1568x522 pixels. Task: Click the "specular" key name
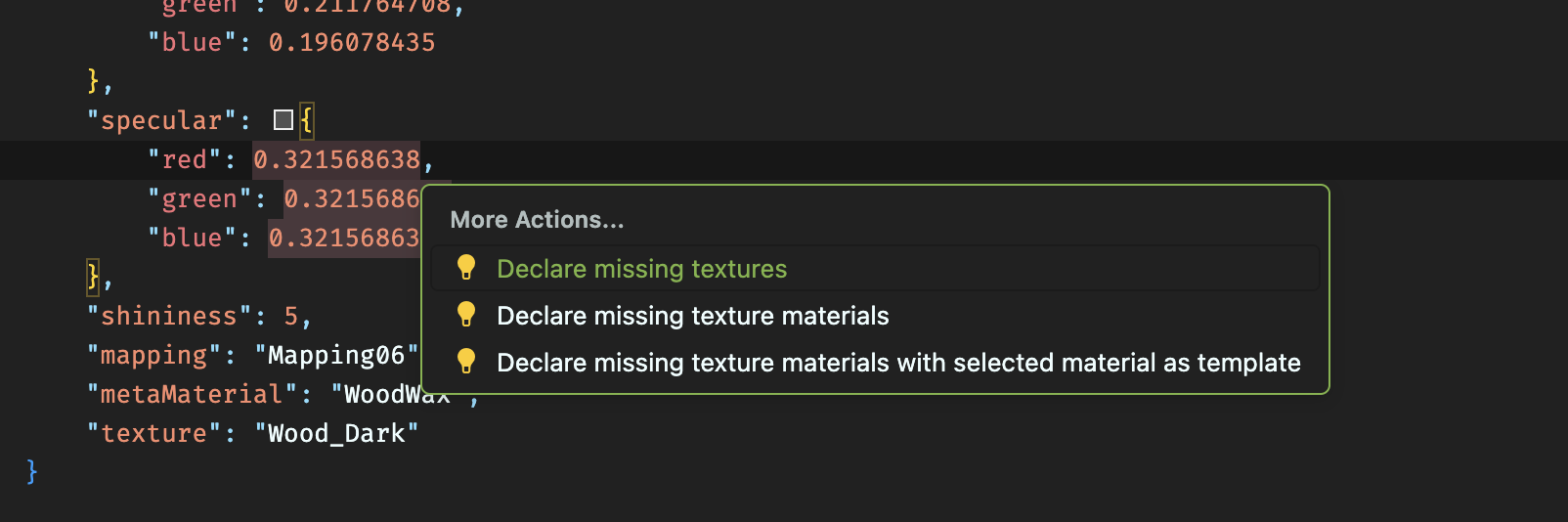[161, 120]
